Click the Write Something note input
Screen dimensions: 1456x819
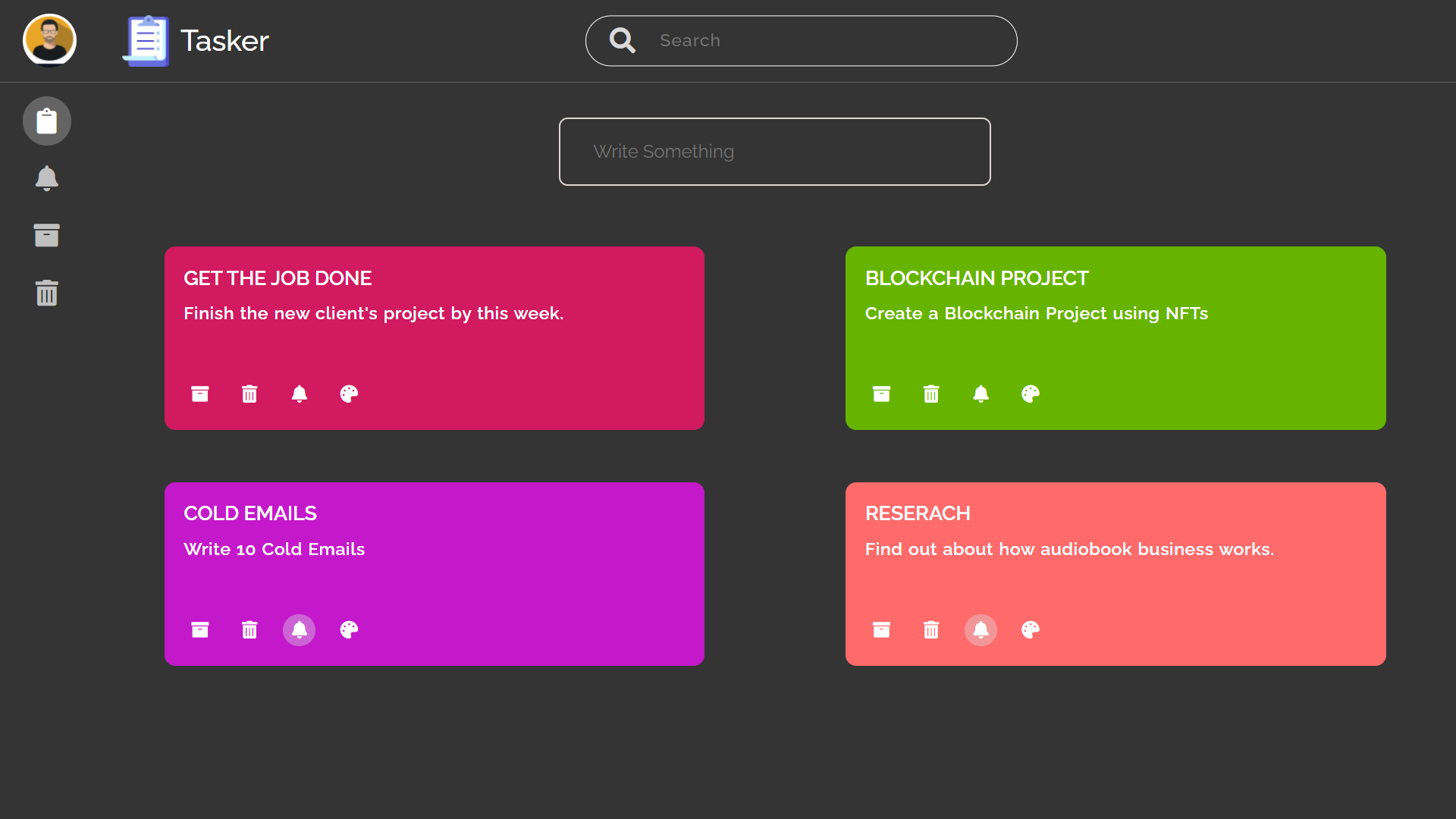tap(774, 152)
